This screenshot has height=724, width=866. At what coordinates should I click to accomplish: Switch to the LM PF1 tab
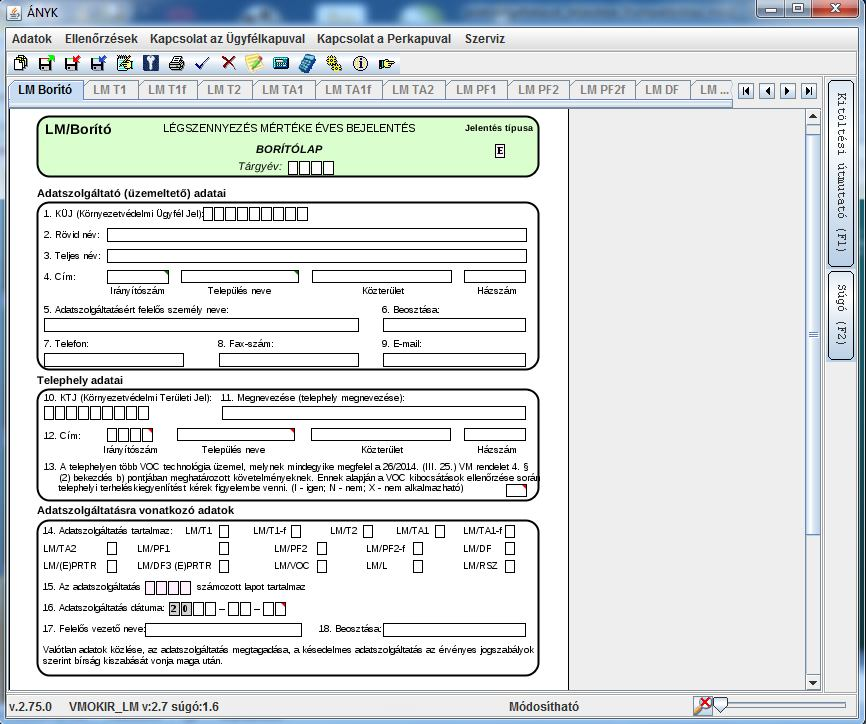click(476, 90)
